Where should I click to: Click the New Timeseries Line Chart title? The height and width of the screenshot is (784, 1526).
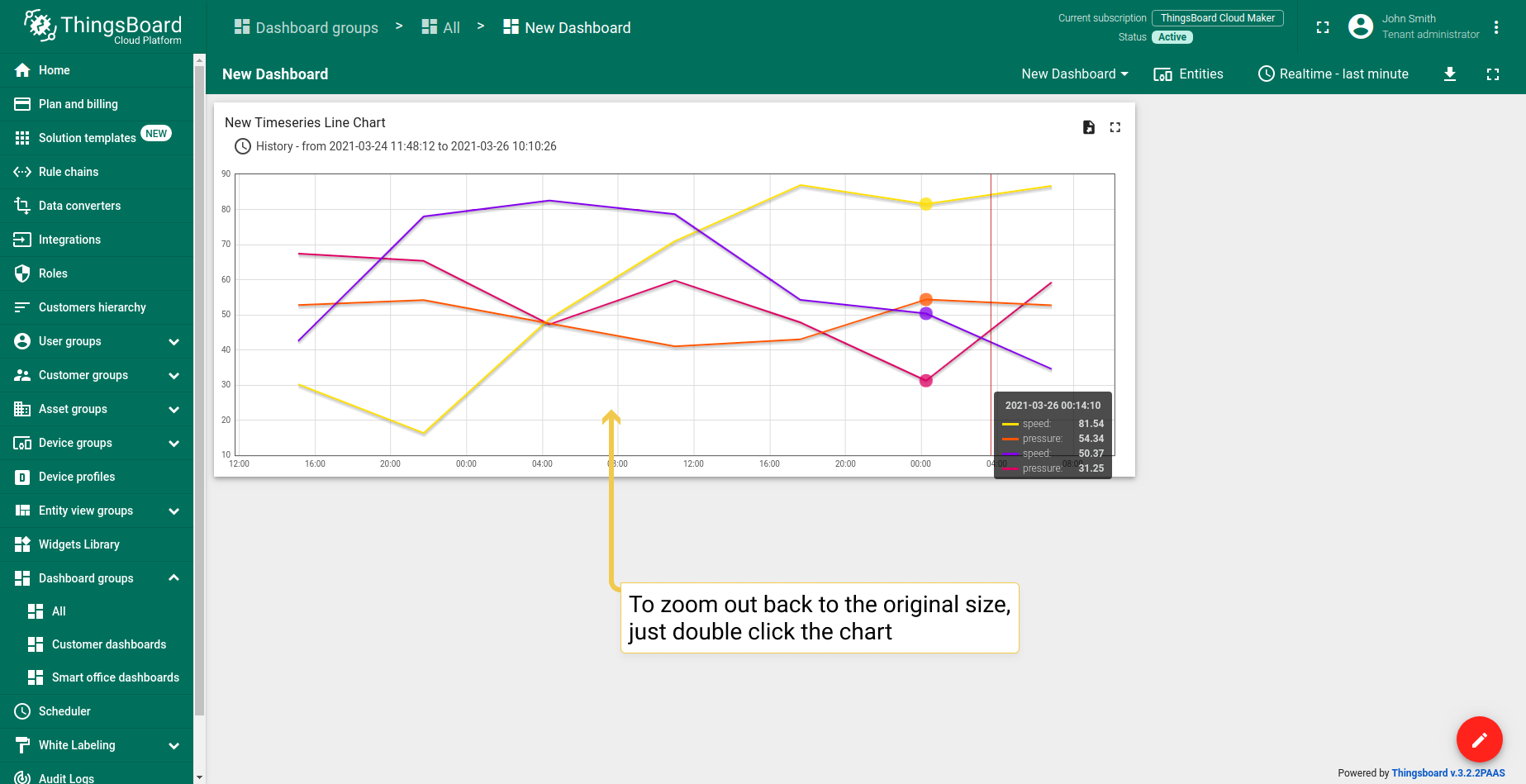click(305, 122)
